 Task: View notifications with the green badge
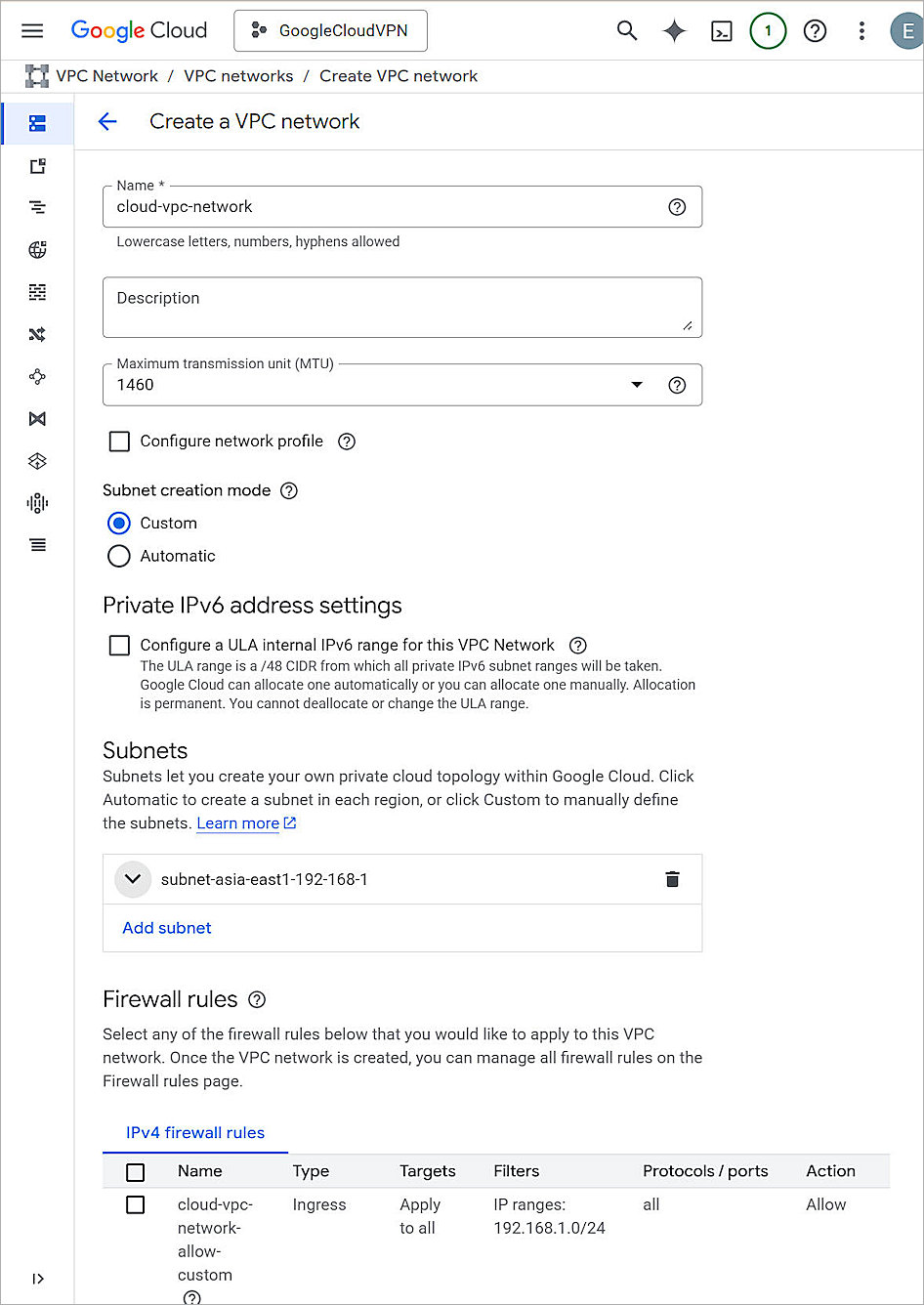coord(768,30)
